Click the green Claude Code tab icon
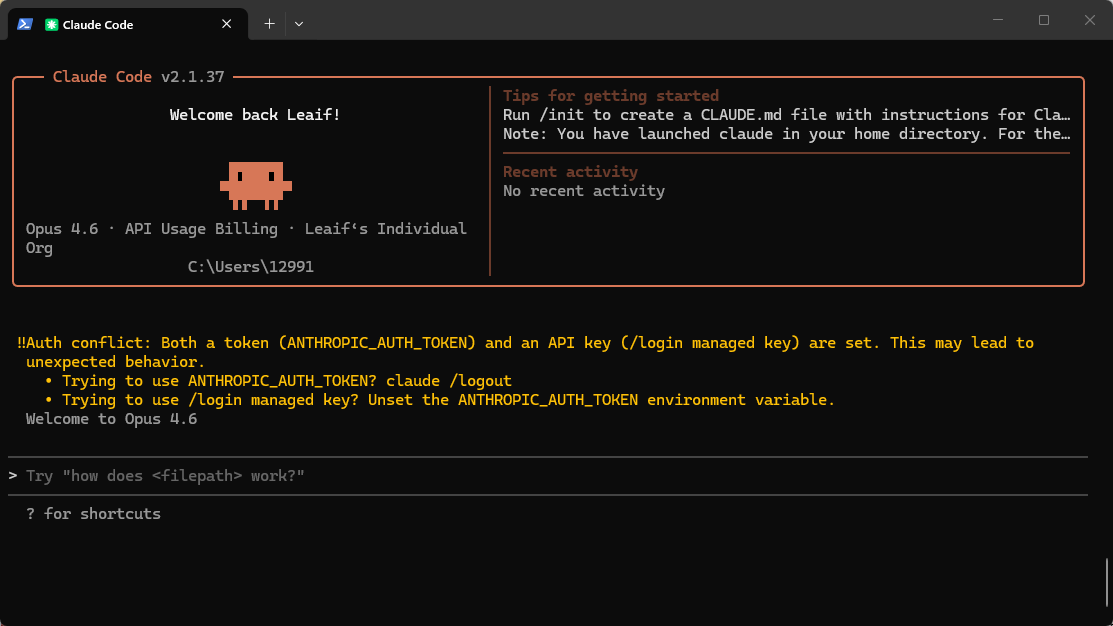Screen dimensions: 1113x626 coord(52,25)
